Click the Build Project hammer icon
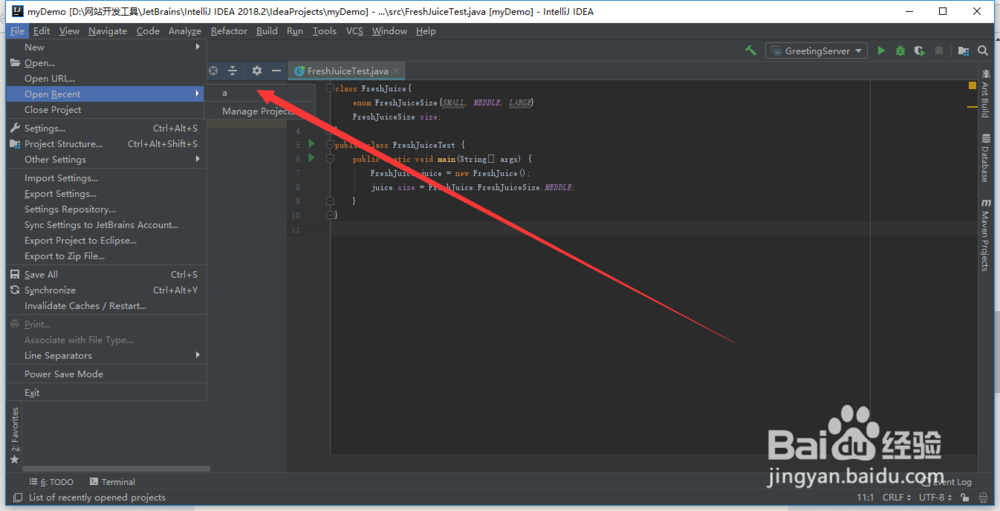 coord(751,51)
